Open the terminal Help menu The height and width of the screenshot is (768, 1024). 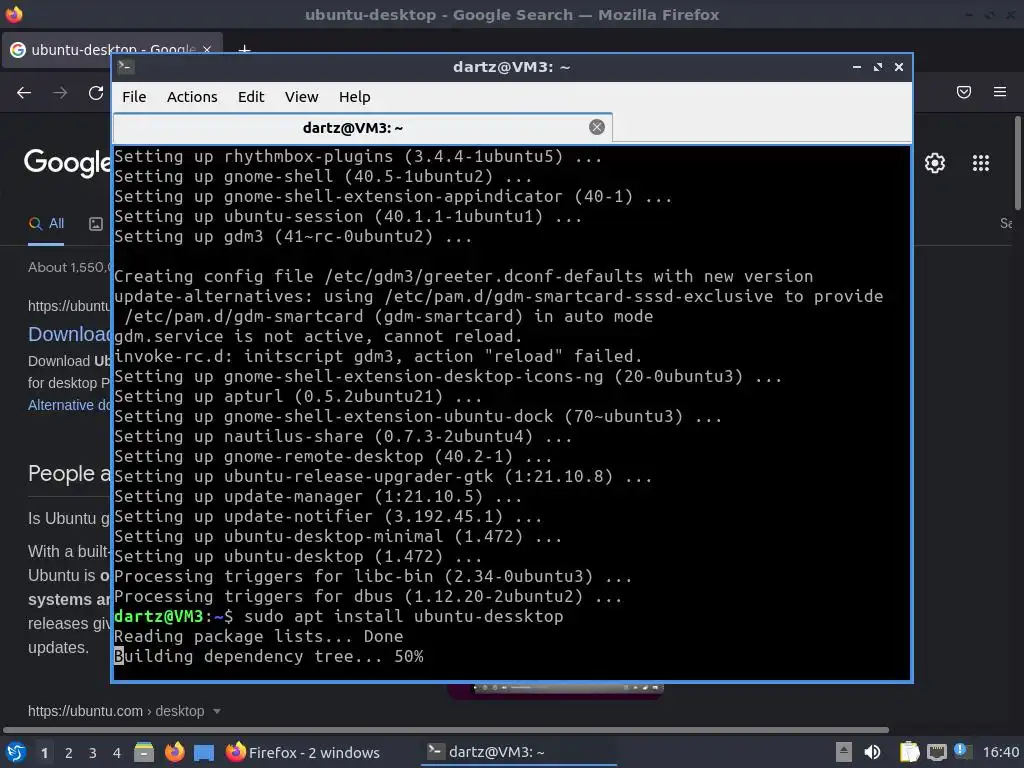[355, 97]
